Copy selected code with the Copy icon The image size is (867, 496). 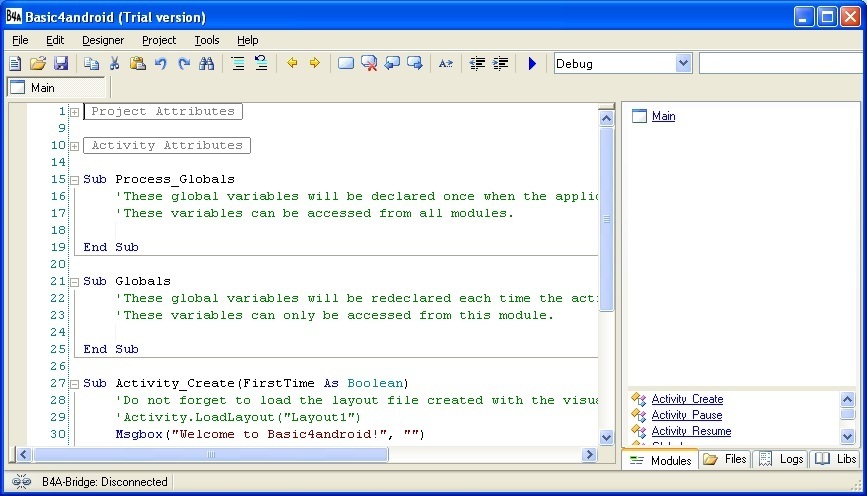[91, 64]
